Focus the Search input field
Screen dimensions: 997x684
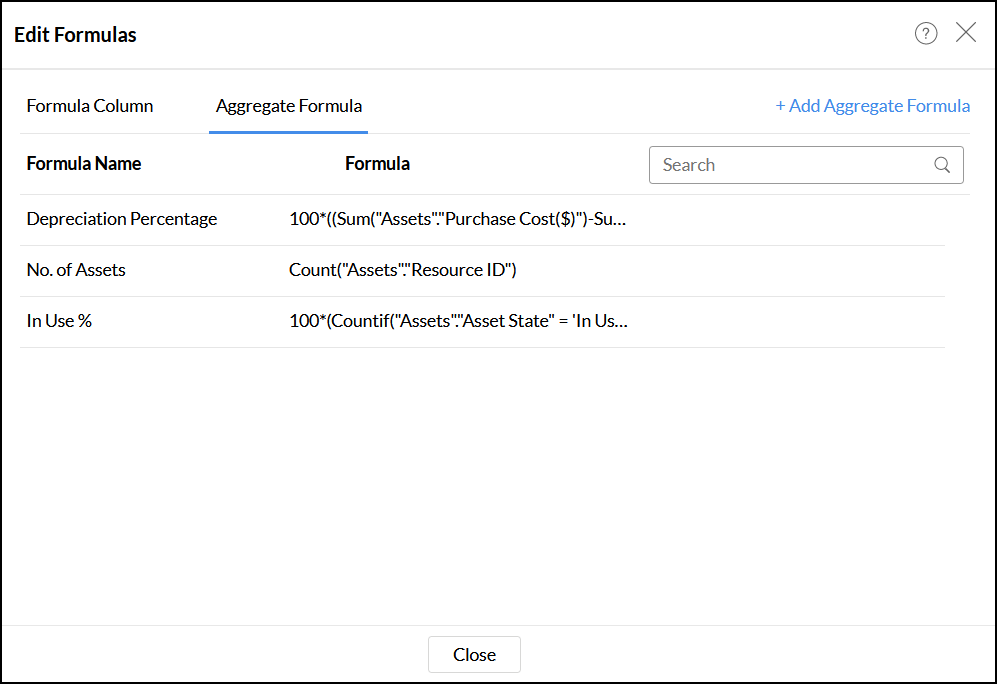pyautogui.click(x=790, y=165)
